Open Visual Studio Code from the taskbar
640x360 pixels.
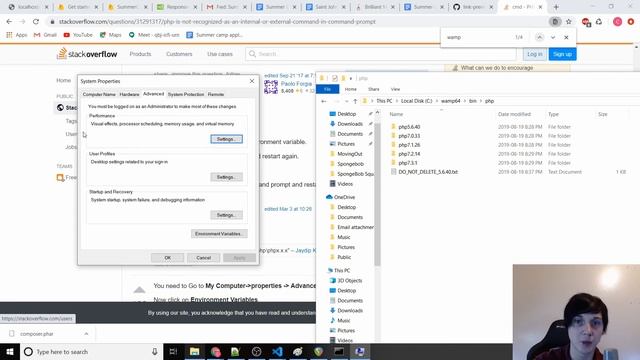click(x=277, y=351)
